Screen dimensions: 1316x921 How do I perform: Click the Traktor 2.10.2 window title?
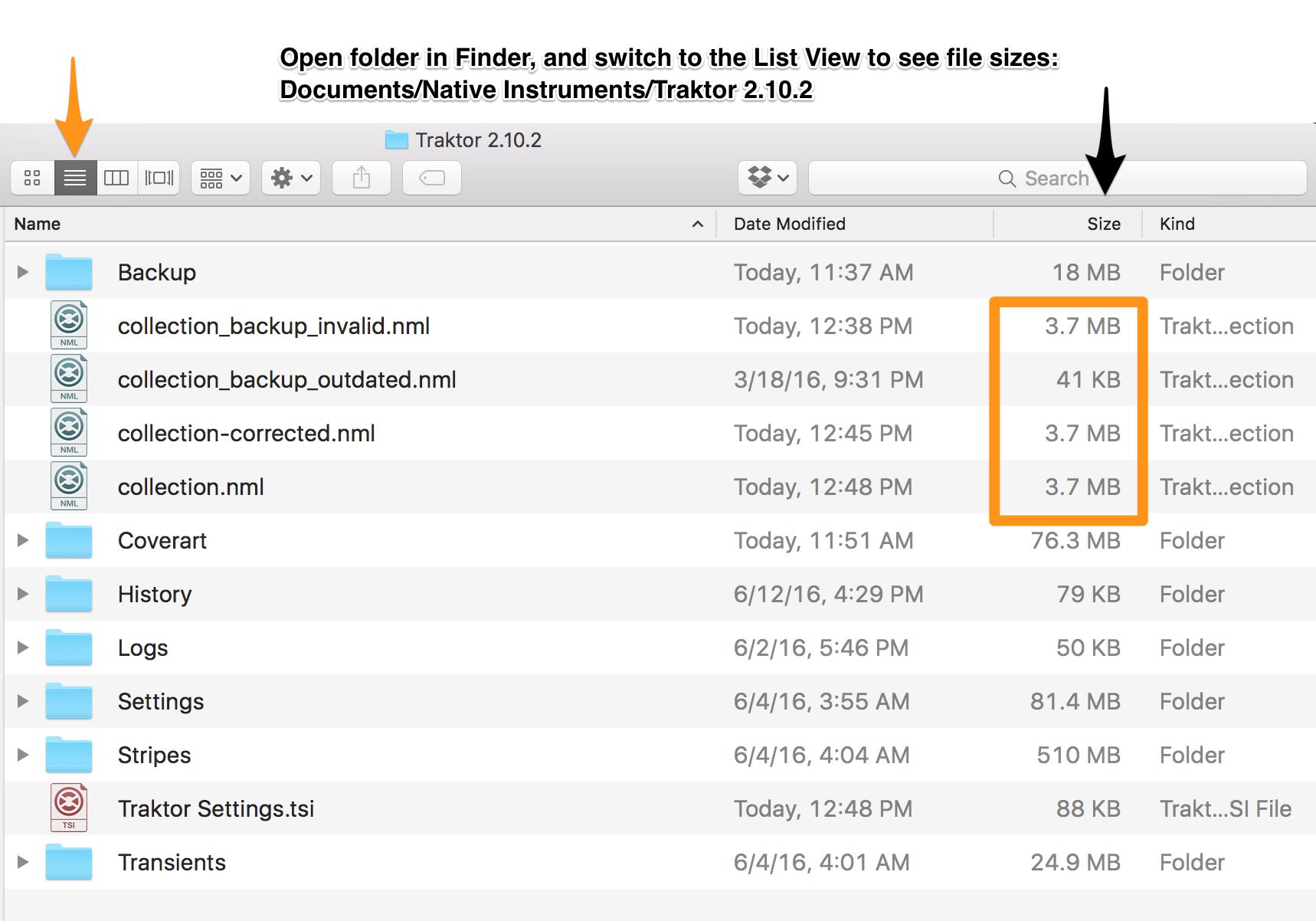478,140
